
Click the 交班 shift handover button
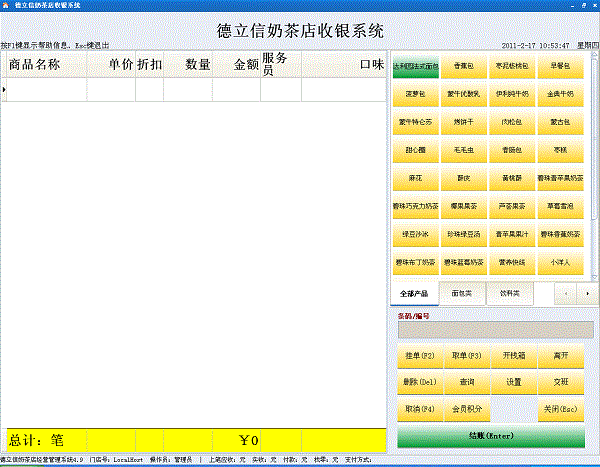pos(561,382)
